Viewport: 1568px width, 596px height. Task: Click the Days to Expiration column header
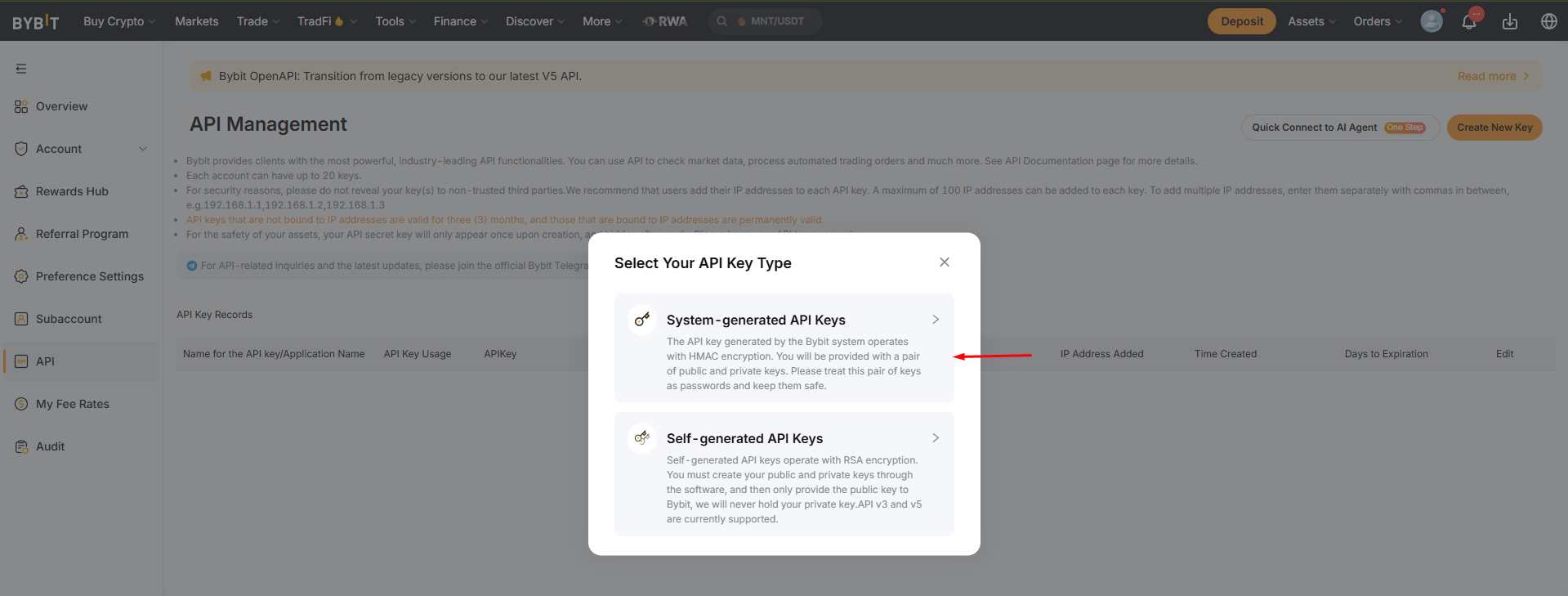[x=1387, y=354]
